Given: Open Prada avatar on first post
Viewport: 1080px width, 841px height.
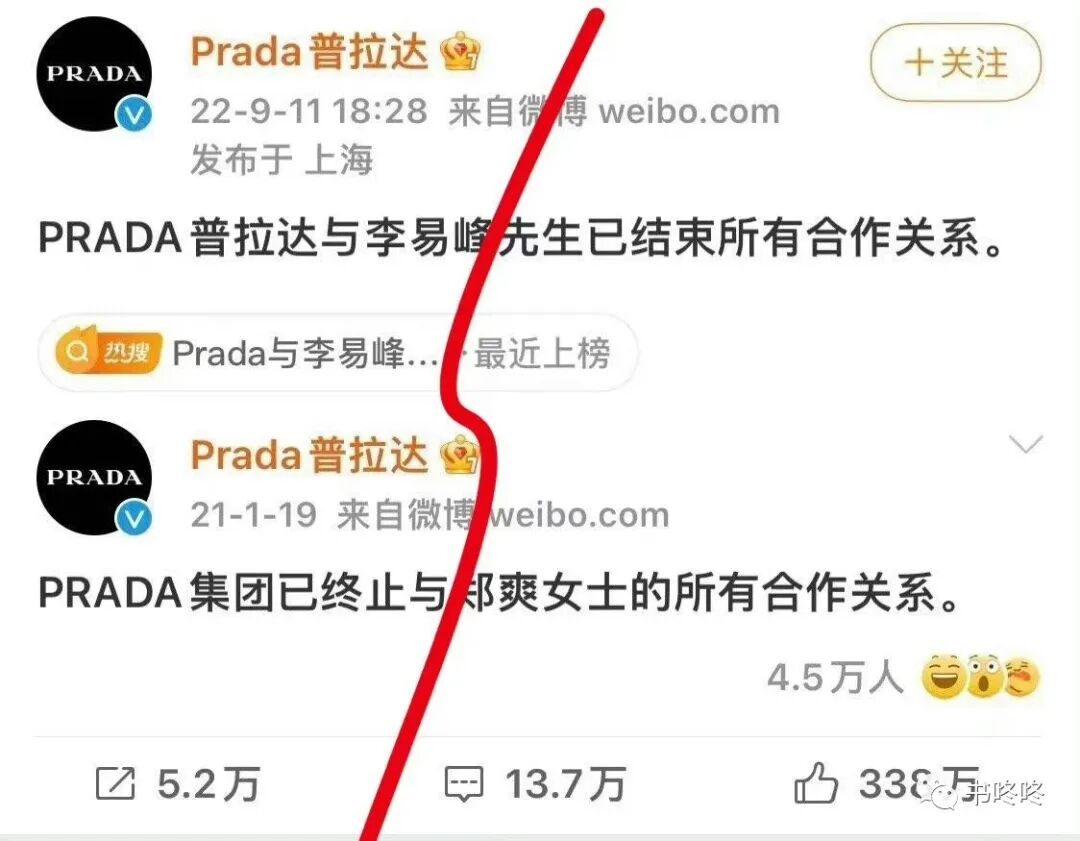Looking at the screenshot, I should (x=94, y=74).
